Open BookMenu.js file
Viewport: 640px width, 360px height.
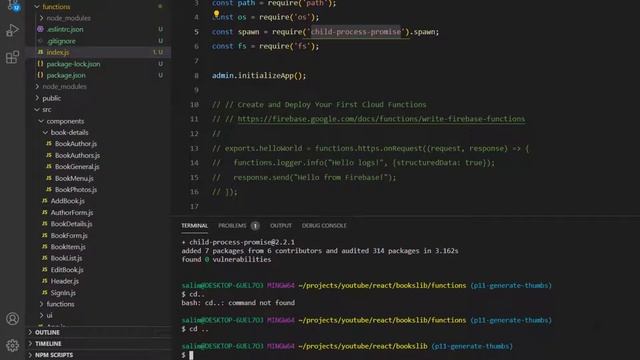74,178
